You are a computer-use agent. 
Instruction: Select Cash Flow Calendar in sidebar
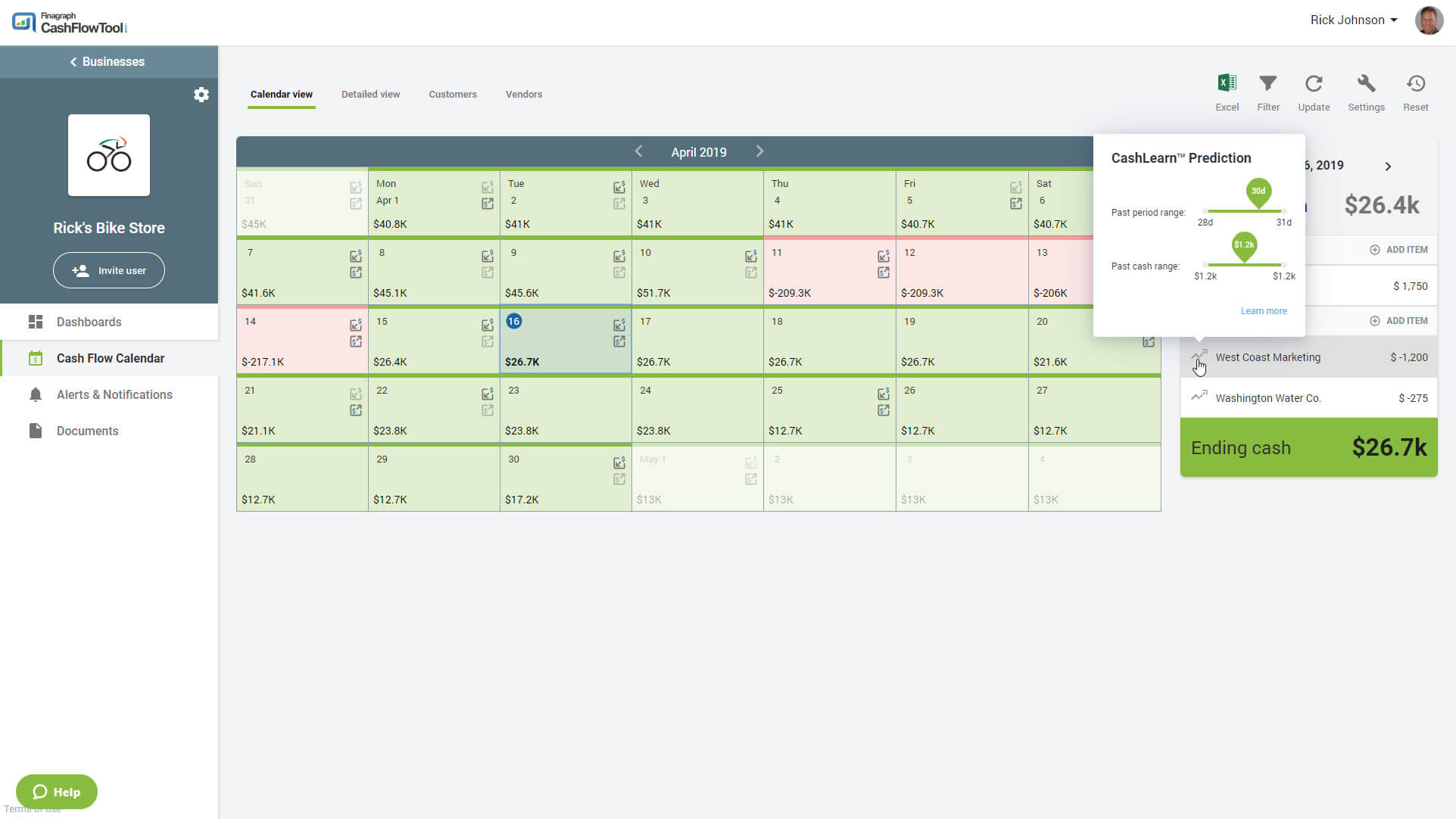tap(109, 358)
